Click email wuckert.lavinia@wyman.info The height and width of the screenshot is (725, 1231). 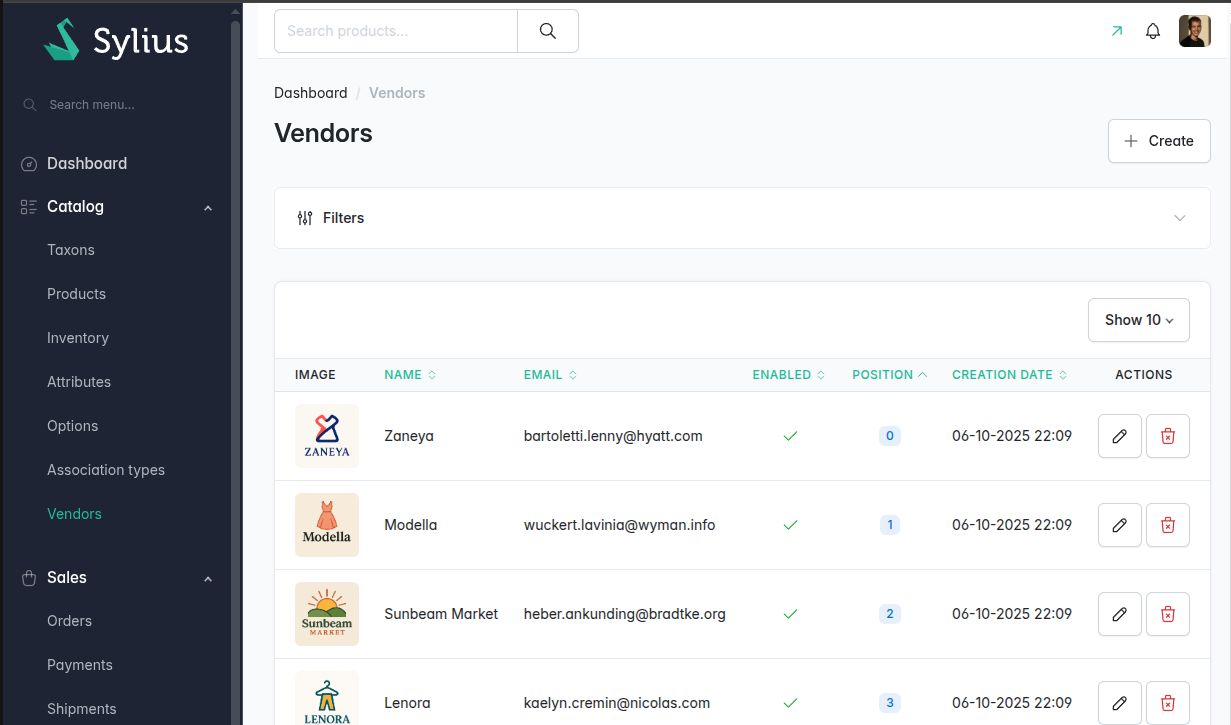pyautogui.click(x=620, y=525)
